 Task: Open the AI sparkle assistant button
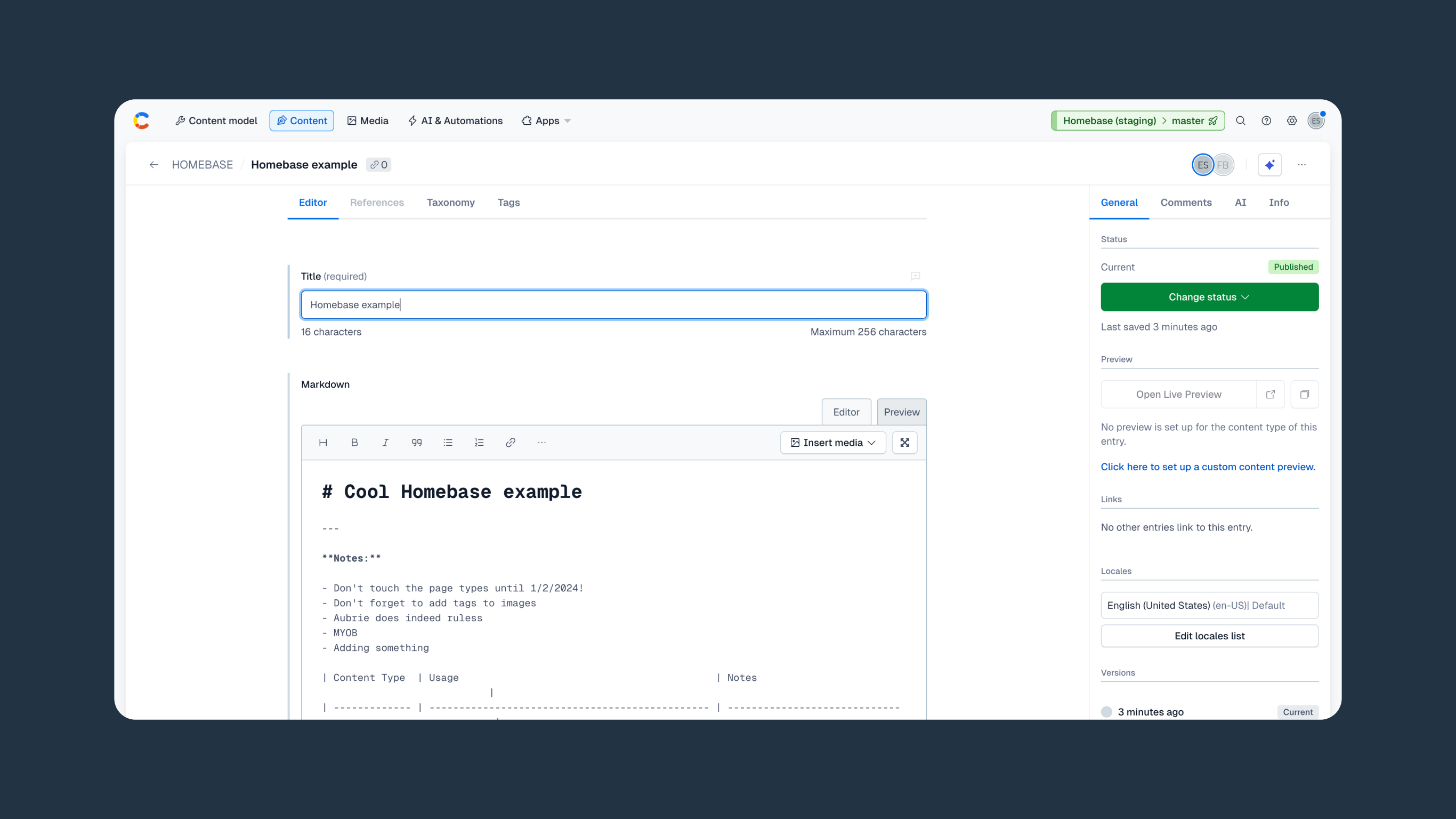(x=1269, y=165)
